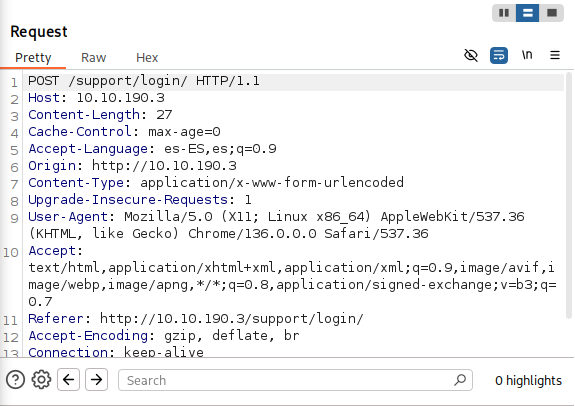Viewport: 575px width, 406px height.
Task: Click the Chrome/136.0.0.0 text
Action: pos(252,234)
